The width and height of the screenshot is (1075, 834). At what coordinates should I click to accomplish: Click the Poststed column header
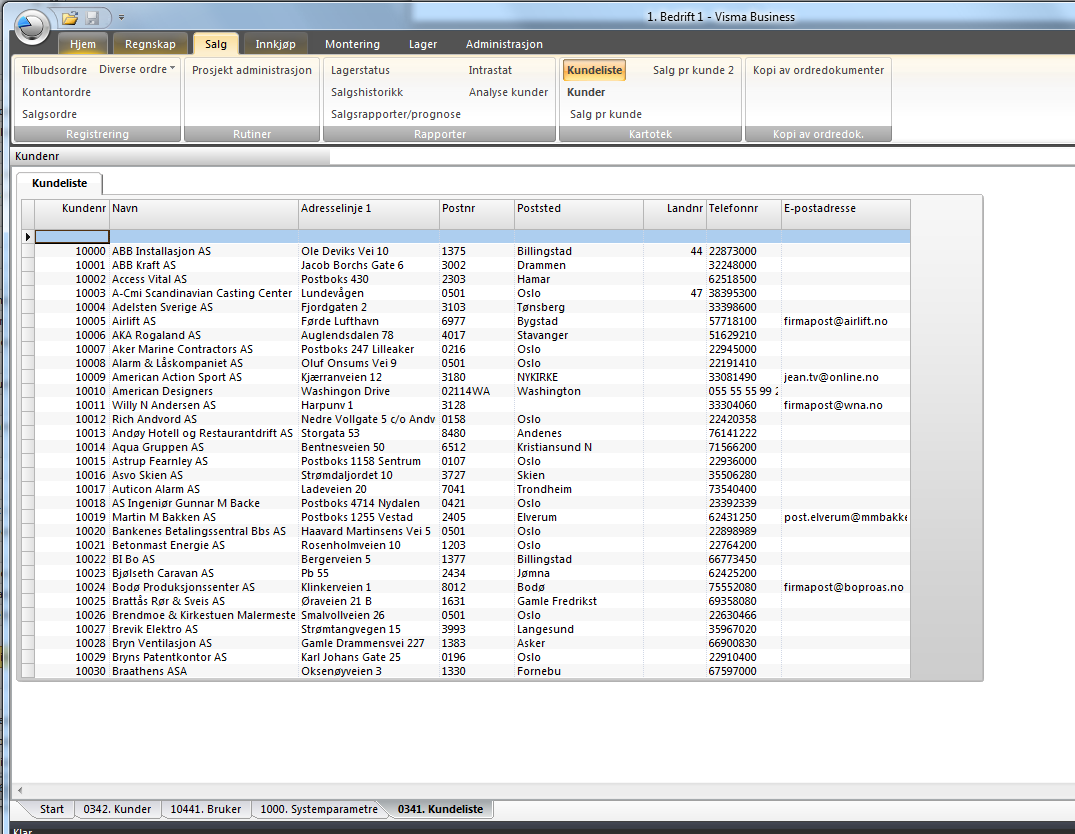coord(577,208)
